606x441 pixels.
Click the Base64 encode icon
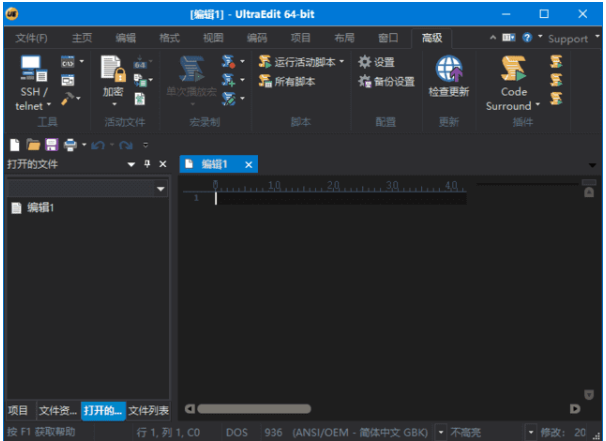click(140, 63)
